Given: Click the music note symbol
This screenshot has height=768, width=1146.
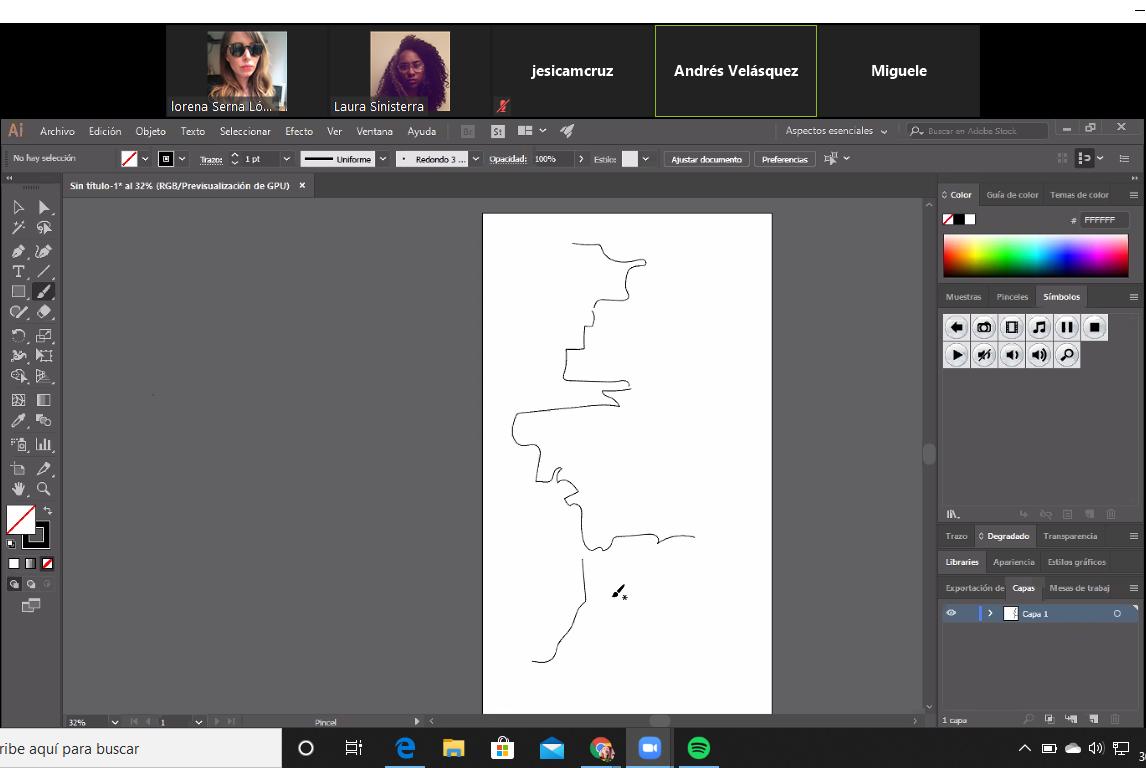Looking at the screenshot, I should pos(1039,327).
